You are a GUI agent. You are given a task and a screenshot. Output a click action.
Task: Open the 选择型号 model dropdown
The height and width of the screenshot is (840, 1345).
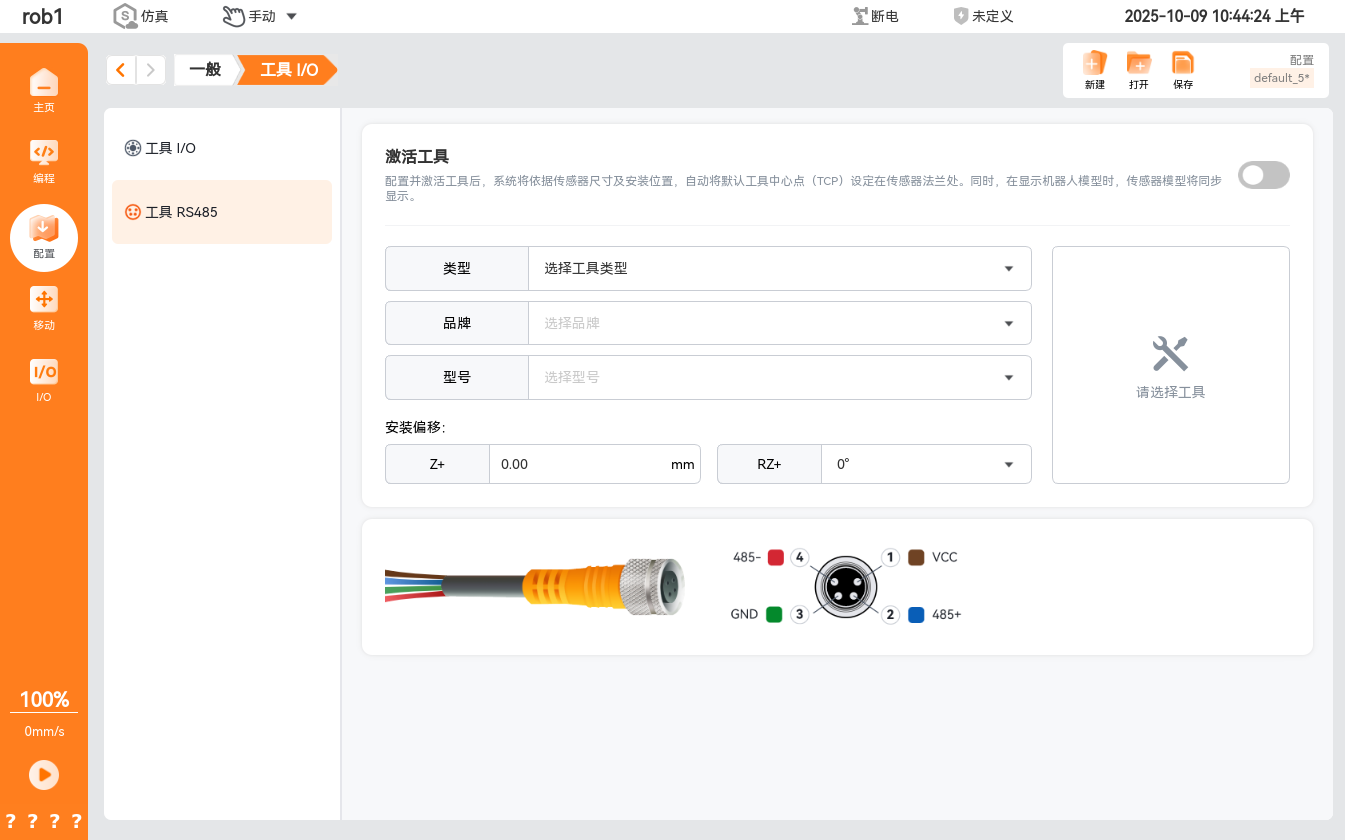click(x=779, y=377)
